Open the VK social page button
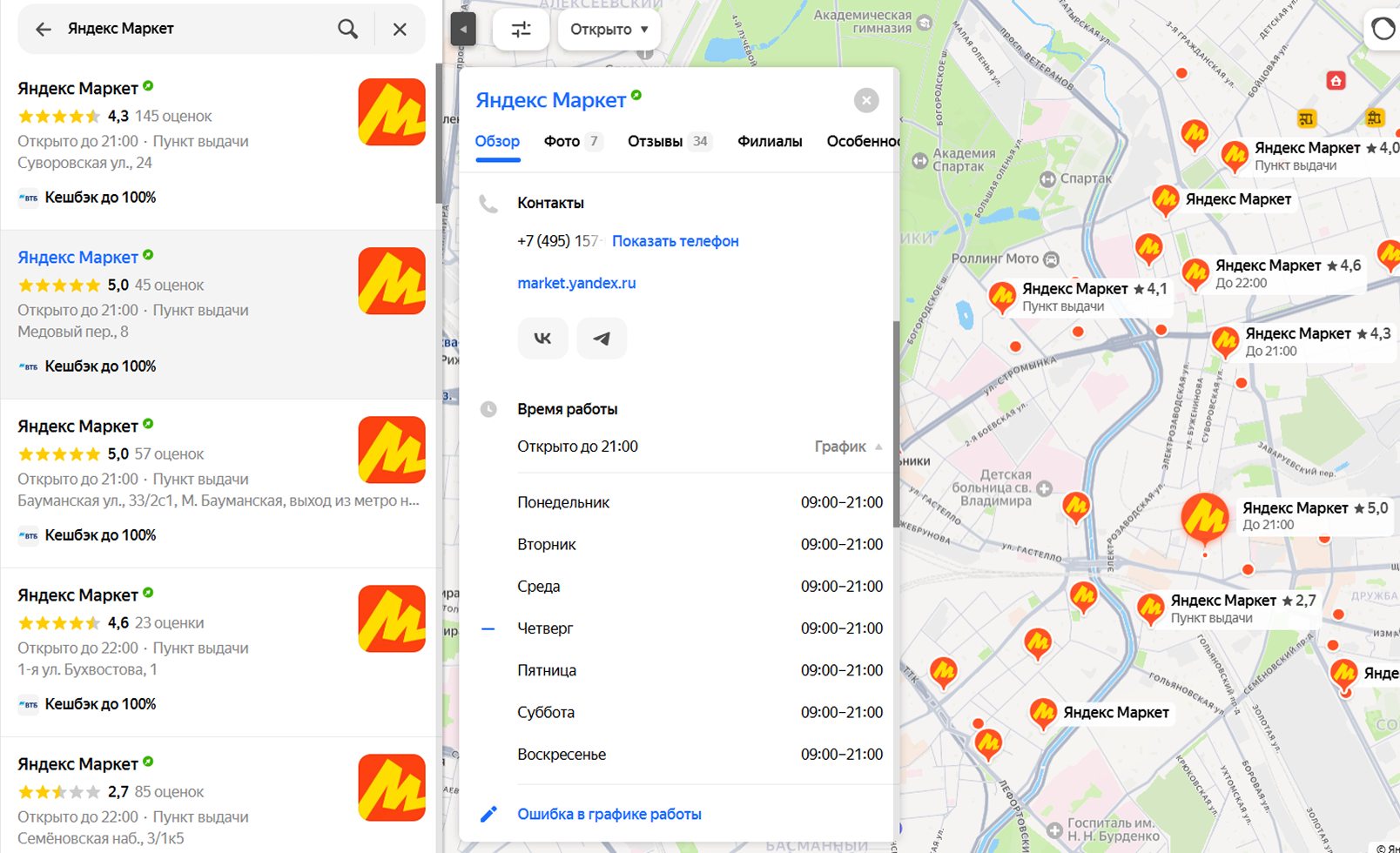This screenshot has width=1400, height=853. (542, 339)
